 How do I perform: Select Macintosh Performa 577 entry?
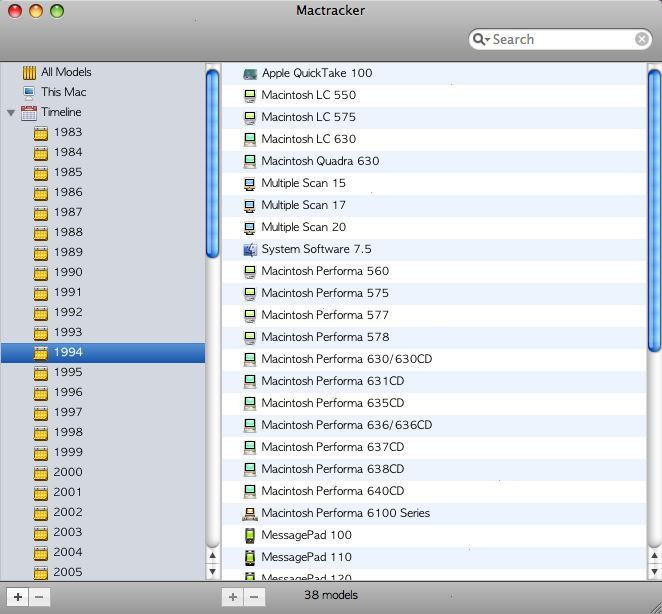(434, 315)
